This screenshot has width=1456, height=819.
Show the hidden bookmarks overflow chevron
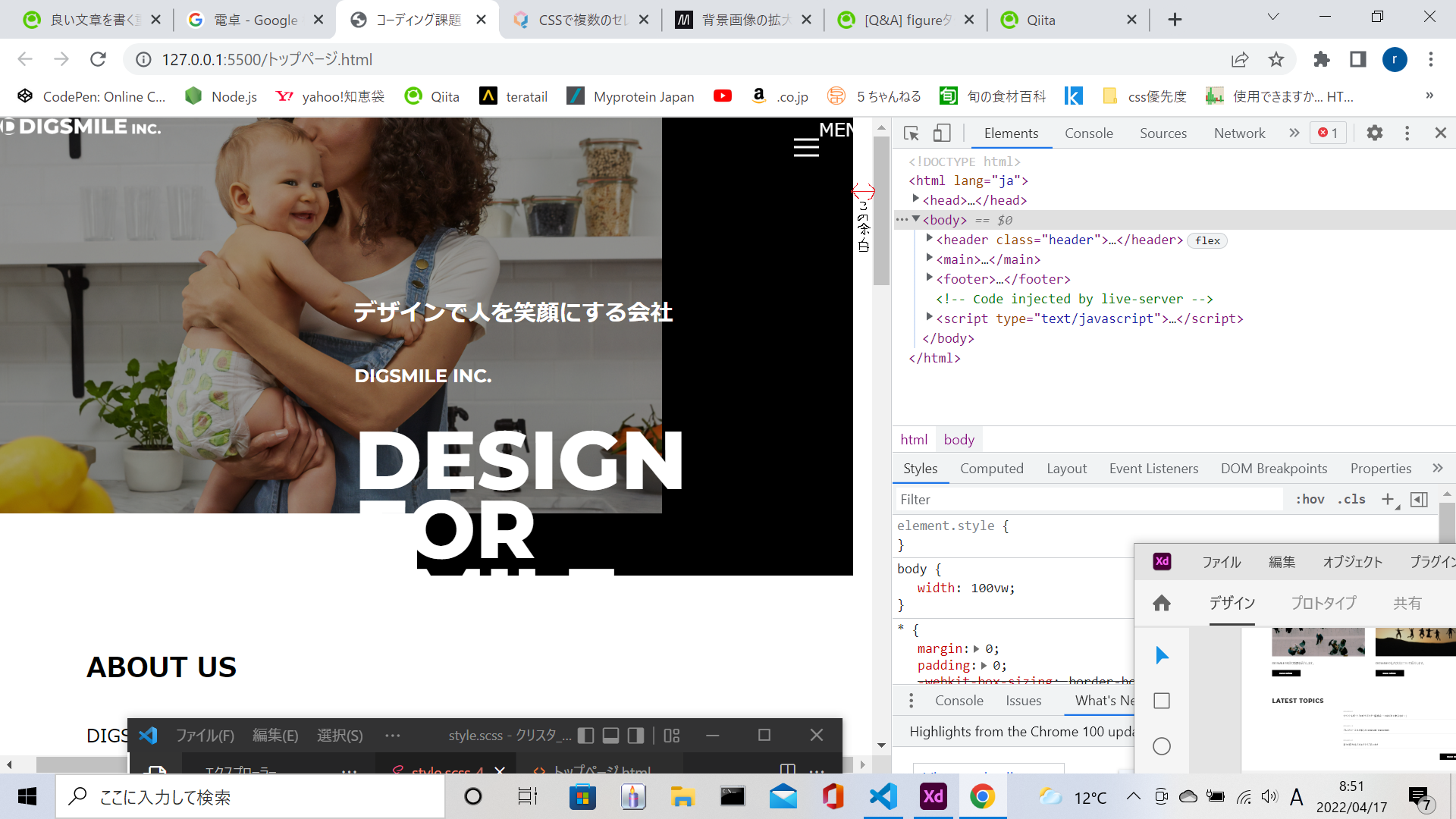(x=1429, y=96)
